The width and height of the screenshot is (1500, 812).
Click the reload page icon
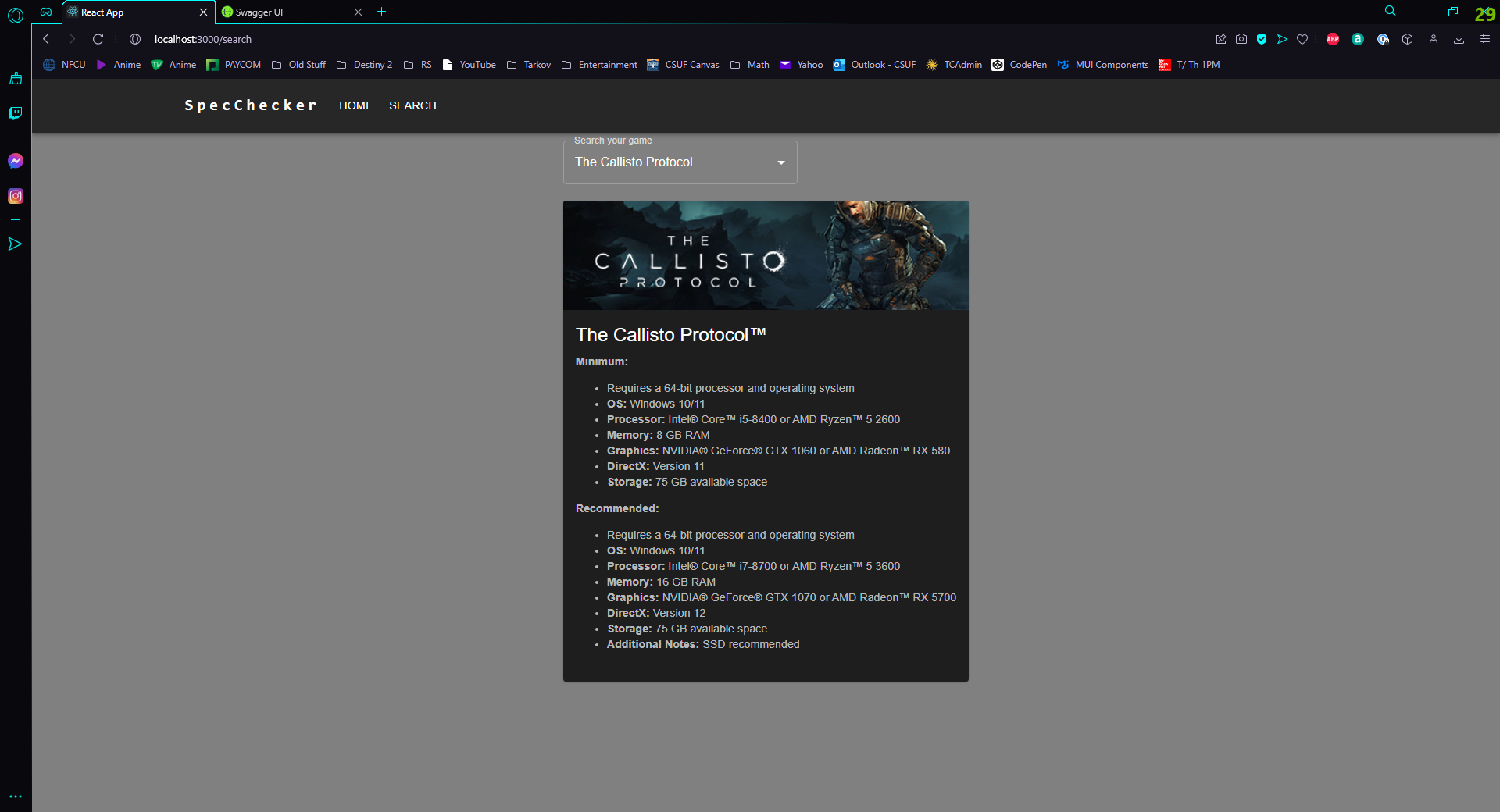(x=98, y=39)
